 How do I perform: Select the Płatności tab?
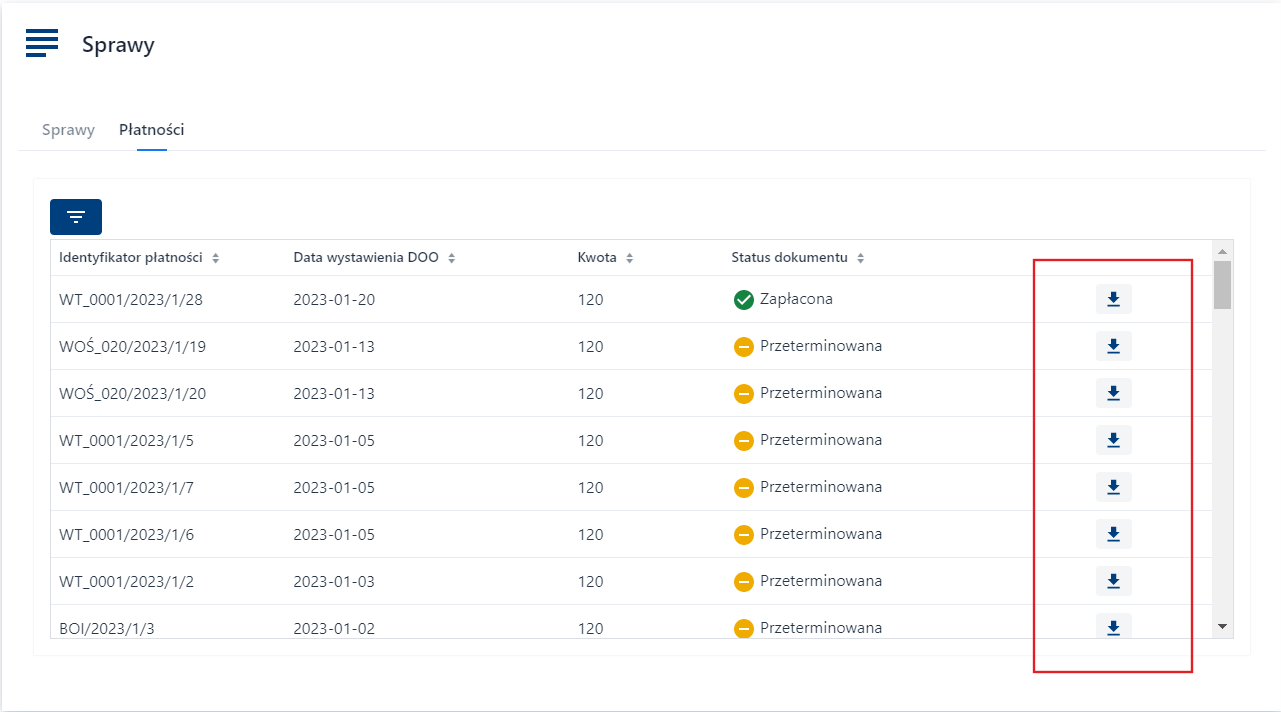(151, 130)
